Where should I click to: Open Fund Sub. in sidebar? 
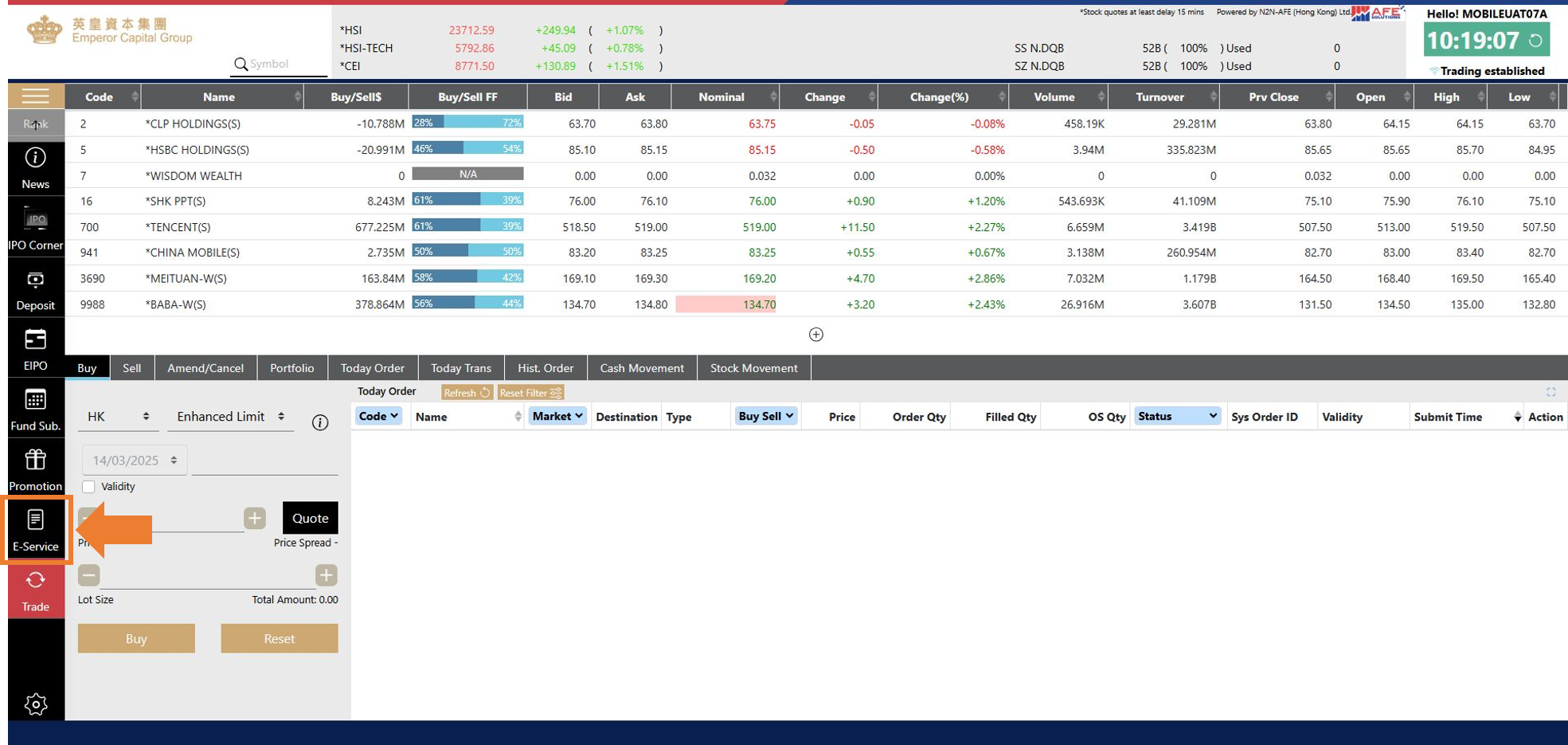[x=36, y=410]
